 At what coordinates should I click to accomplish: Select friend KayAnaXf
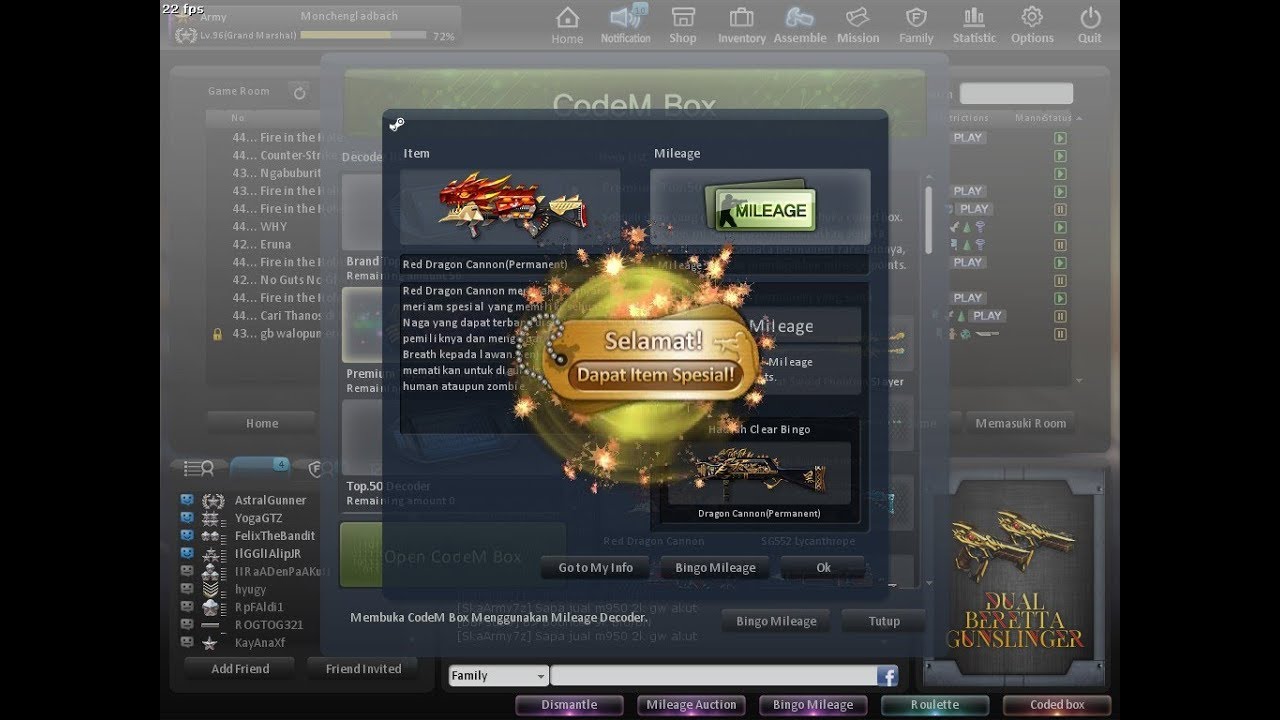260,643
